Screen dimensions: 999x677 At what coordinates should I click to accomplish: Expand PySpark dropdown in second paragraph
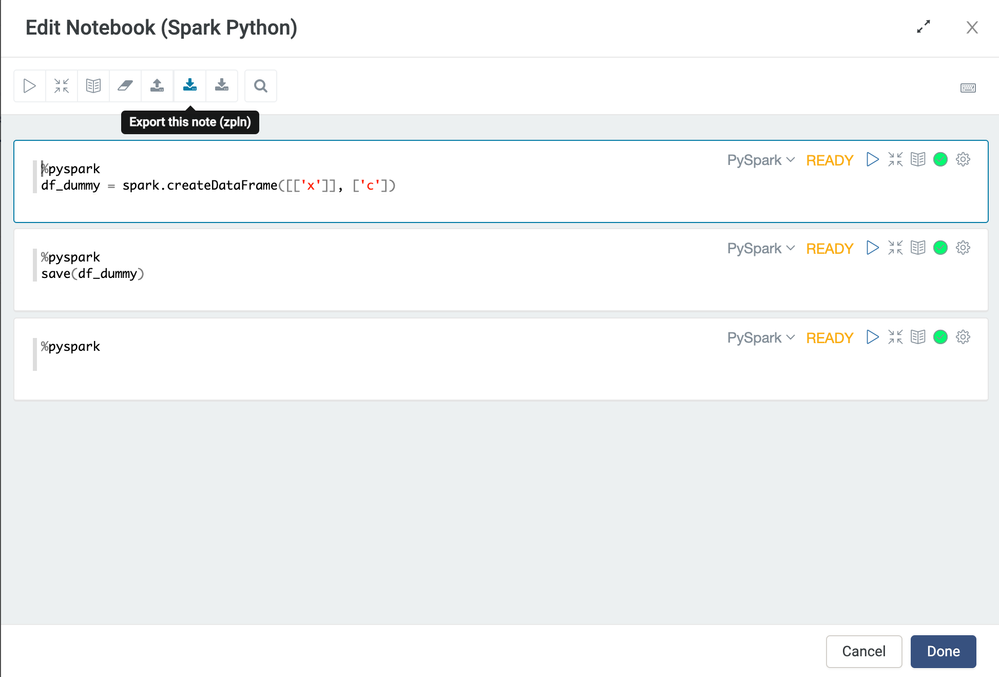[761, 249]
